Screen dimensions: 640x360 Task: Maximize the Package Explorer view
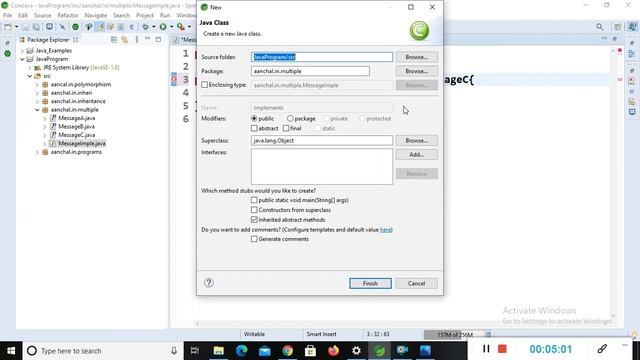click(158, 39)
